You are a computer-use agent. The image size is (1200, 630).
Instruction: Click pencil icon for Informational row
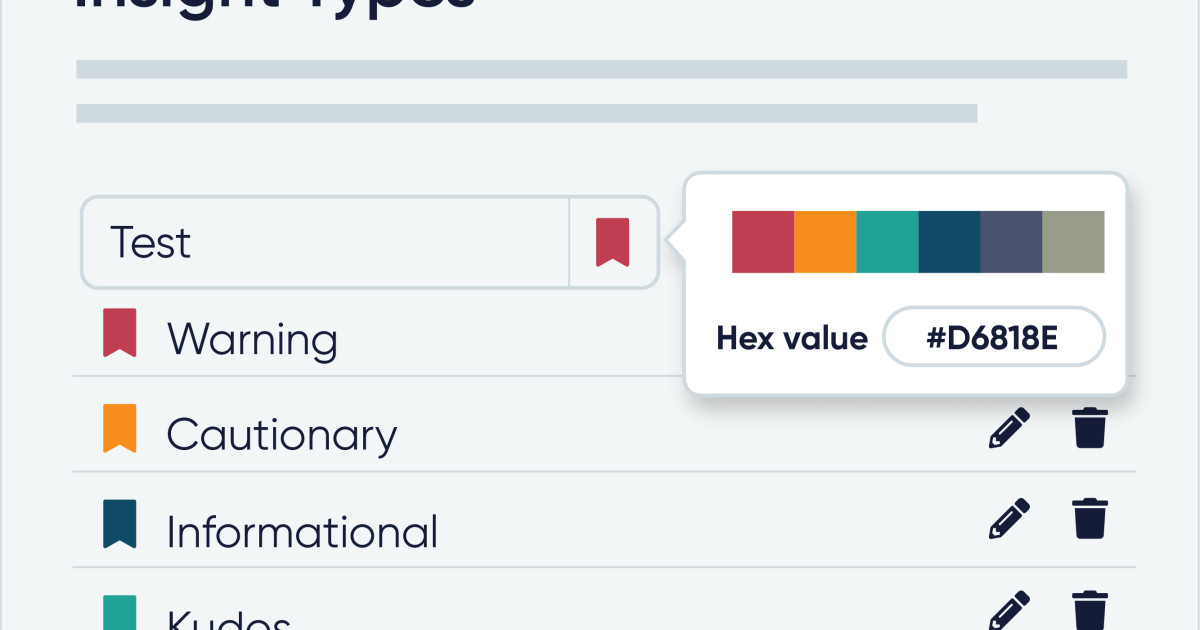tap(1009, 520)
